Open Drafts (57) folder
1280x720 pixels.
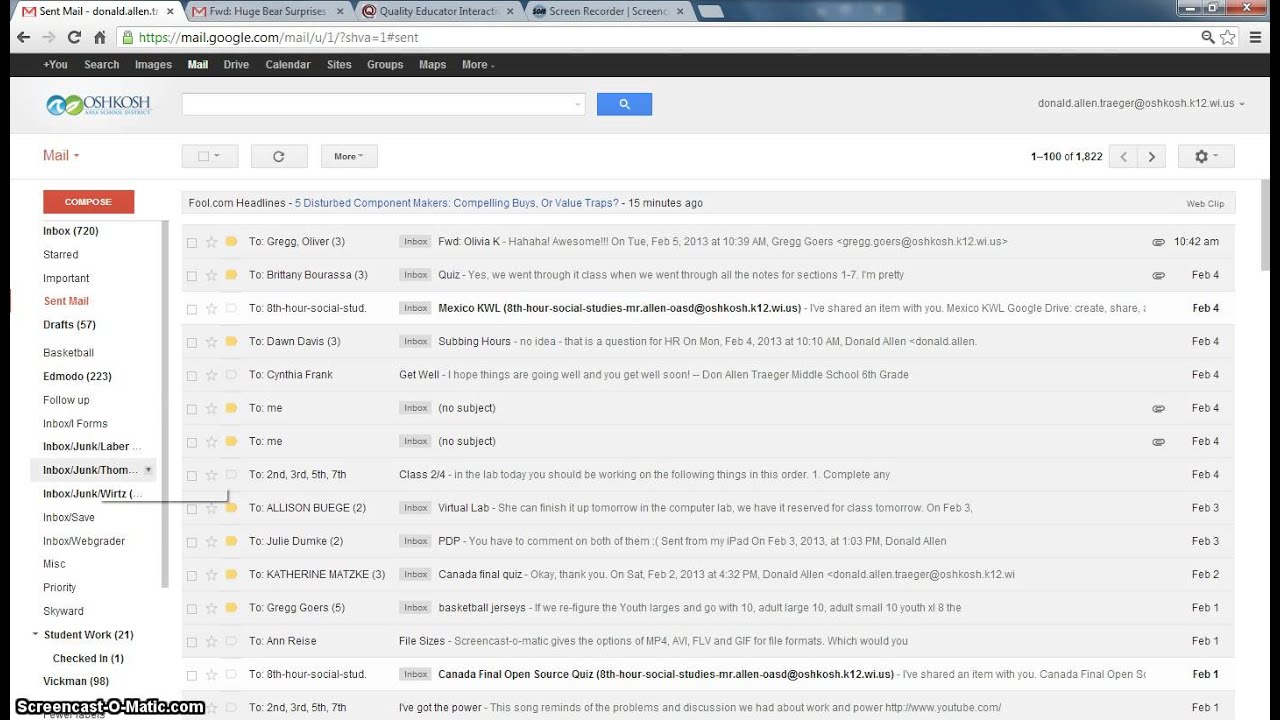point(69,325)
